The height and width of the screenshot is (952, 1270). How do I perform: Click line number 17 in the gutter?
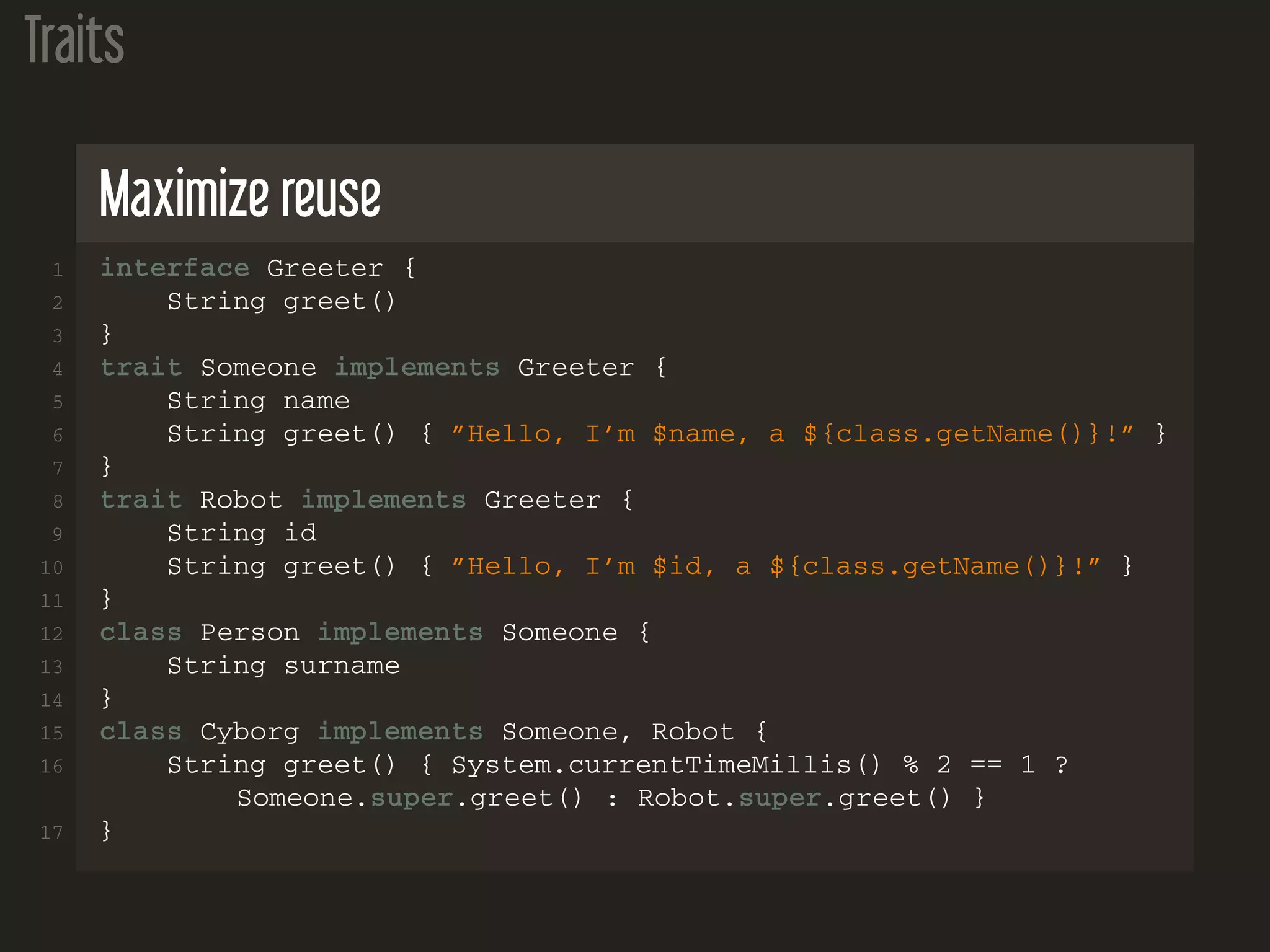[51, 832]
